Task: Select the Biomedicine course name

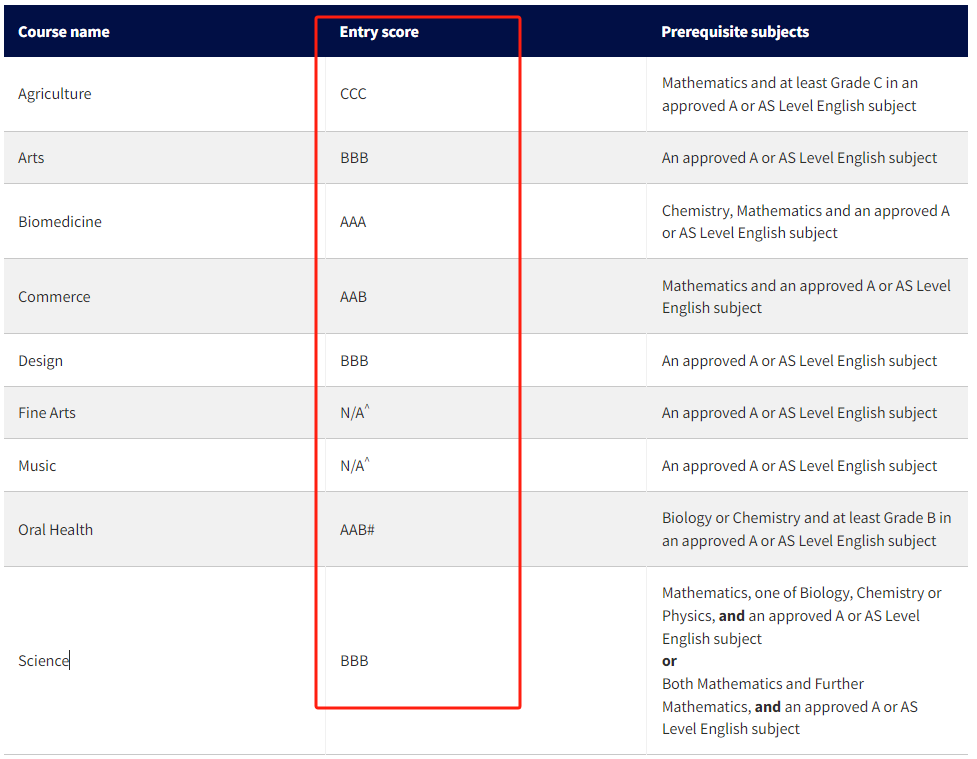Action: click(x=60, y=222)
